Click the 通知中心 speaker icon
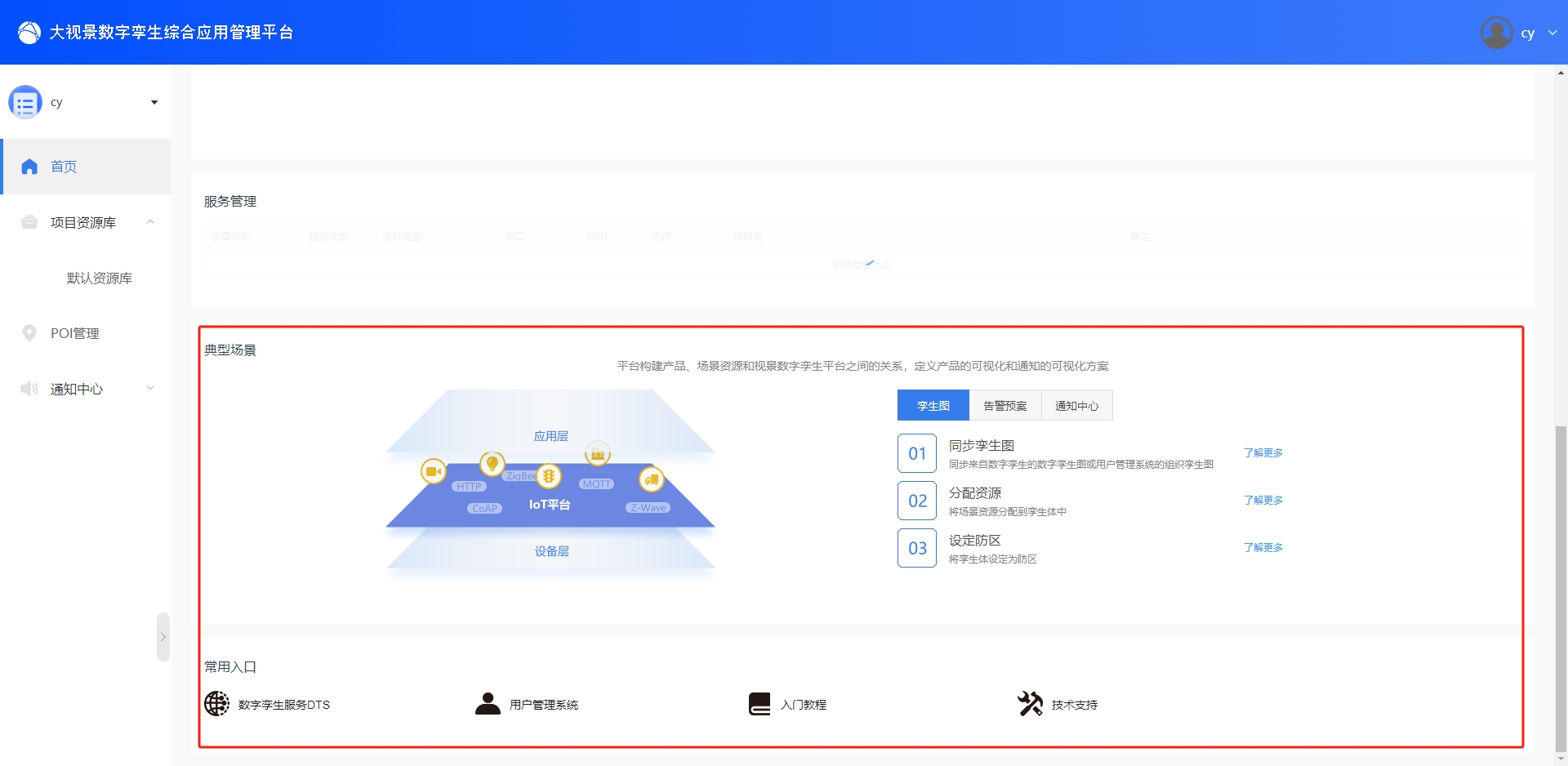The height and width of the screenshot is (766, 1568). 29,389
